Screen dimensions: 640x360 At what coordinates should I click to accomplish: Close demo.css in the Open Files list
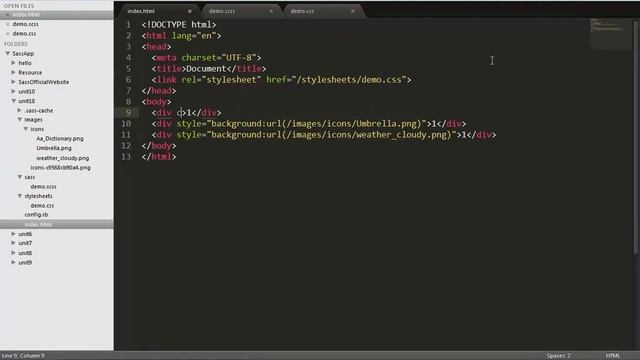click(x=8, y=33)
